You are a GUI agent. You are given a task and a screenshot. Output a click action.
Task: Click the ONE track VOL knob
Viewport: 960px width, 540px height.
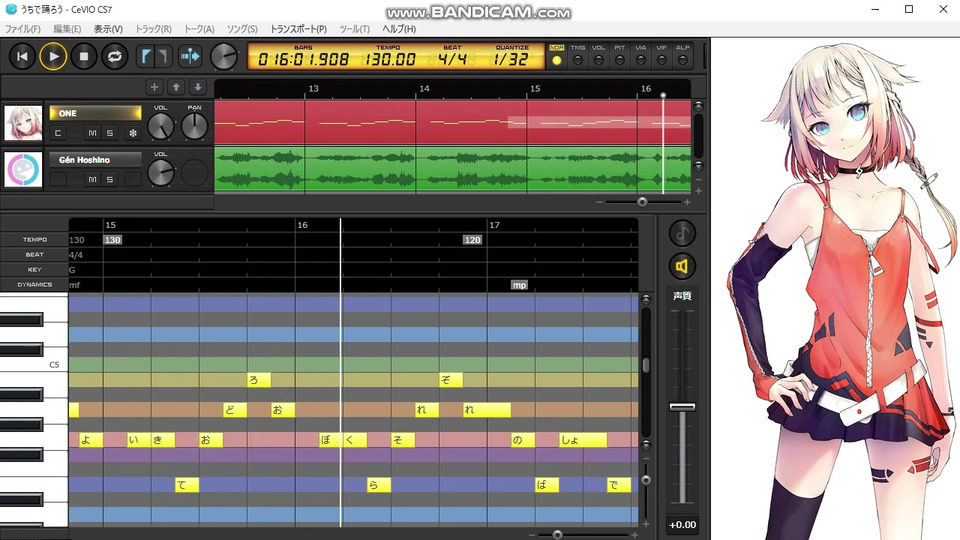[160, 126]
